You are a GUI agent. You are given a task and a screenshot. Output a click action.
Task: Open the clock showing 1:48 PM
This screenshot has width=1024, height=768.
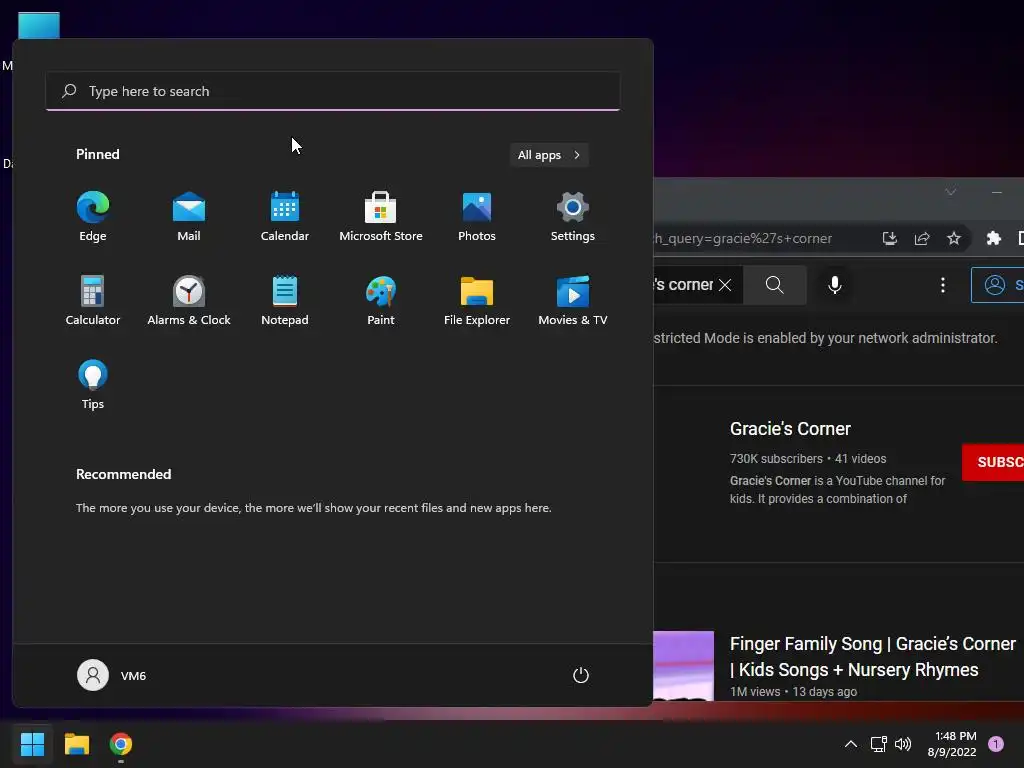[952, 744]
